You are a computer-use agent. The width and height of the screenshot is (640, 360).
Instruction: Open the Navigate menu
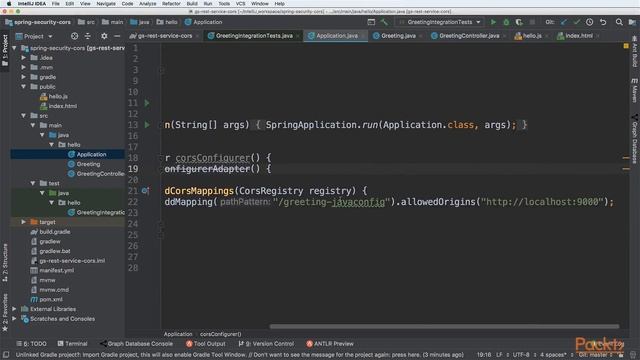point(106,4)
